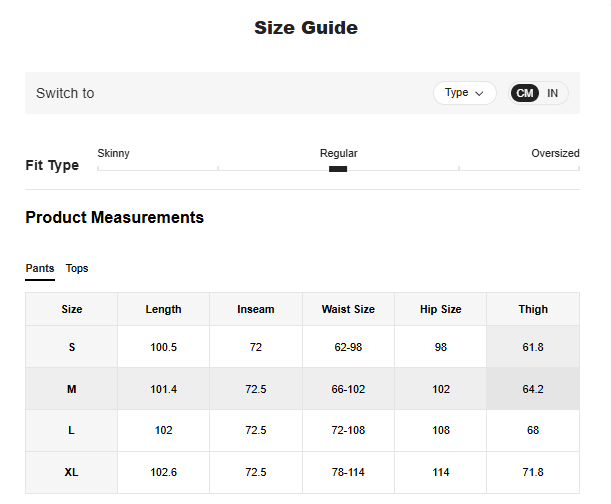611x504 pixels.
Task: Select the Pants tab
Action: [40, 268]
